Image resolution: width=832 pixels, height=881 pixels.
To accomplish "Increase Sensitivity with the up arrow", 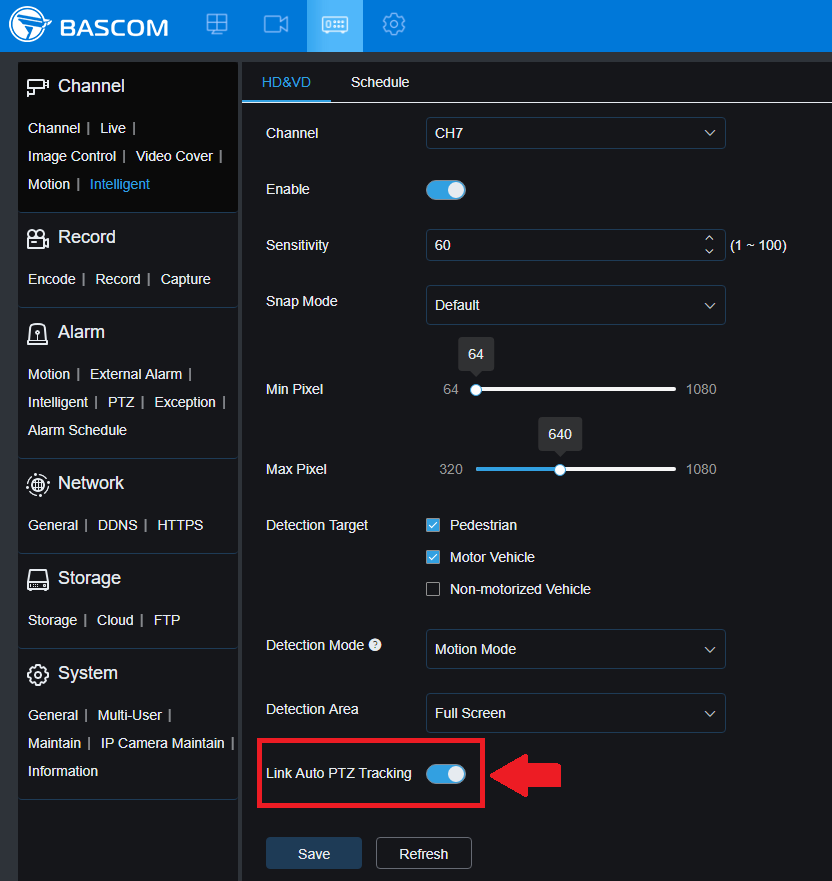I will tap(710, 238).
